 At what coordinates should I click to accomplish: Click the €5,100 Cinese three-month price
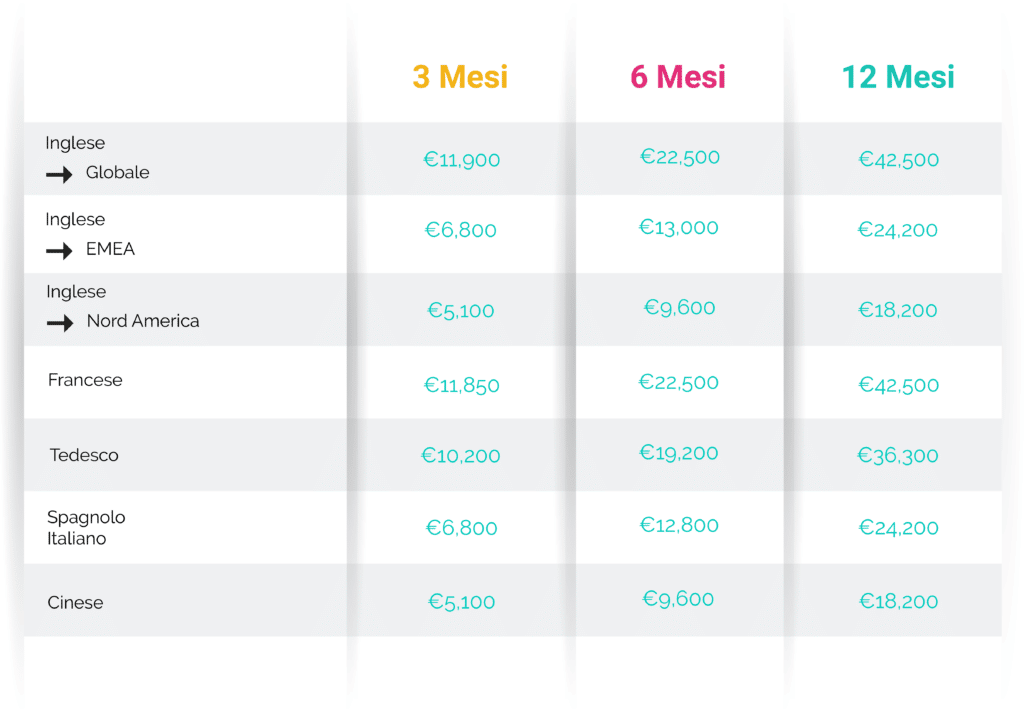[x=462, y=602]
